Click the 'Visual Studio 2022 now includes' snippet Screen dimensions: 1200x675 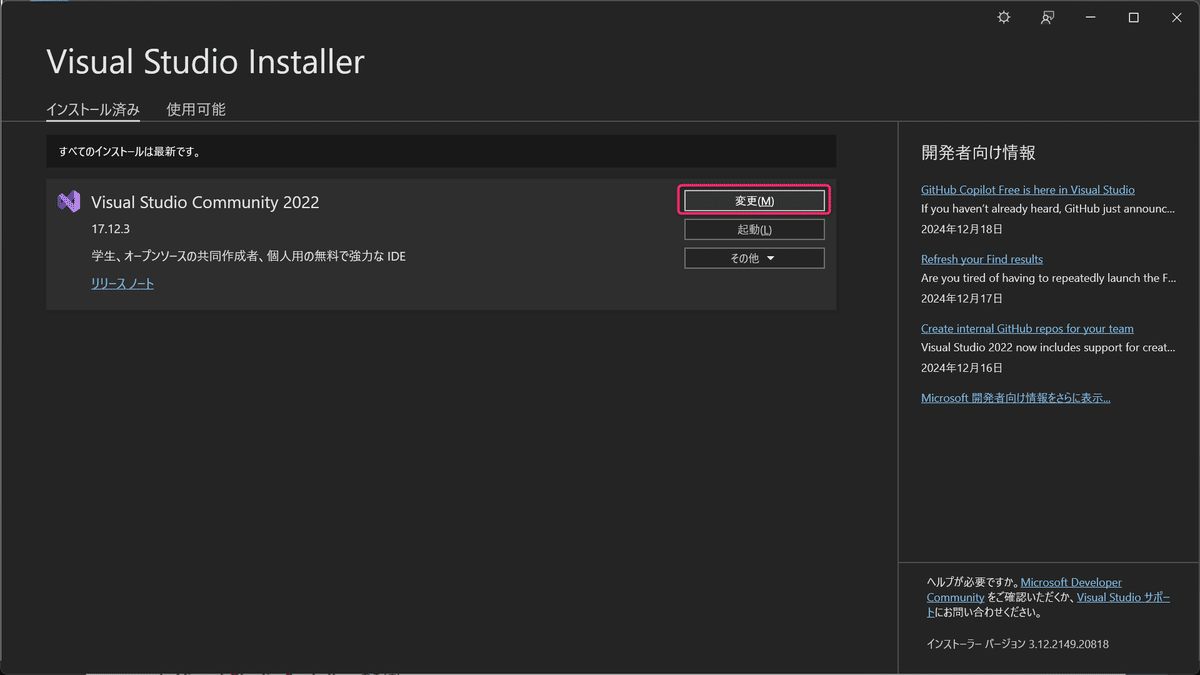click(1048, 348)
